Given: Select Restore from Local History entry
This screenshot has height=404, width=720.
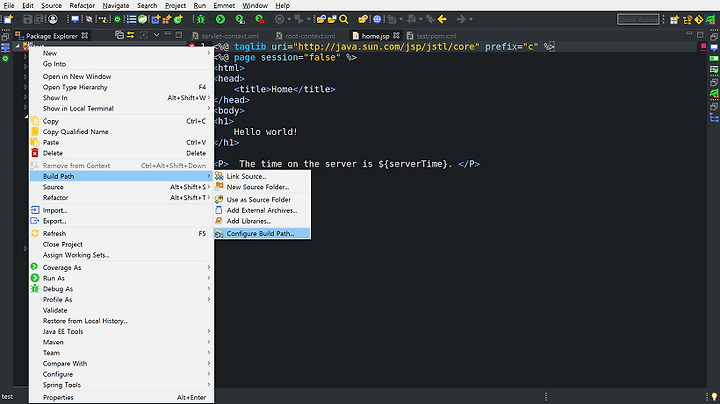Looking at the screenshot, I should [122, 321].
